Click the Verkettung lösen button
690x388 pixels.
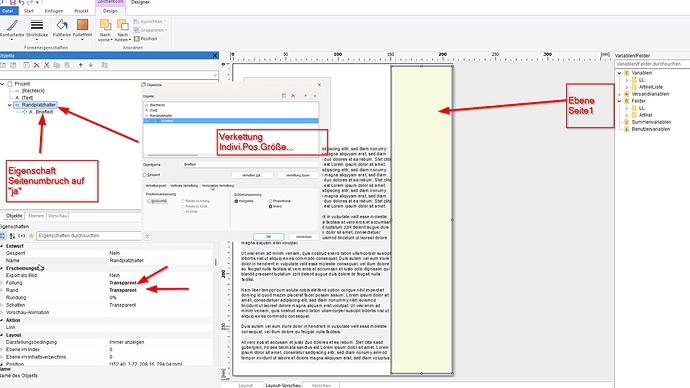[x=298, y=175]
